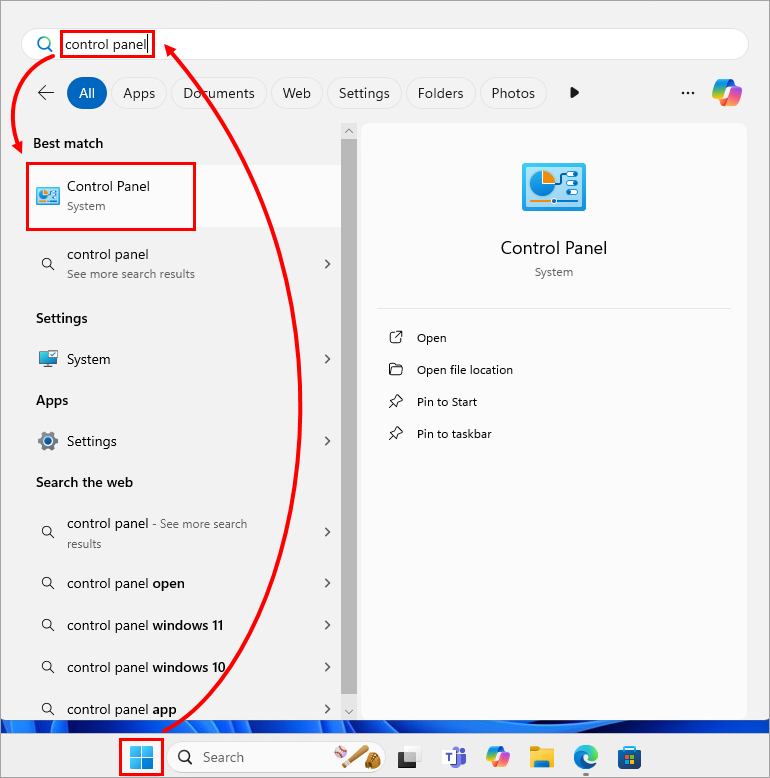Open Control Panel best match result
The image size is (770, 778).
pyautogui.click(x=110, y=195)
